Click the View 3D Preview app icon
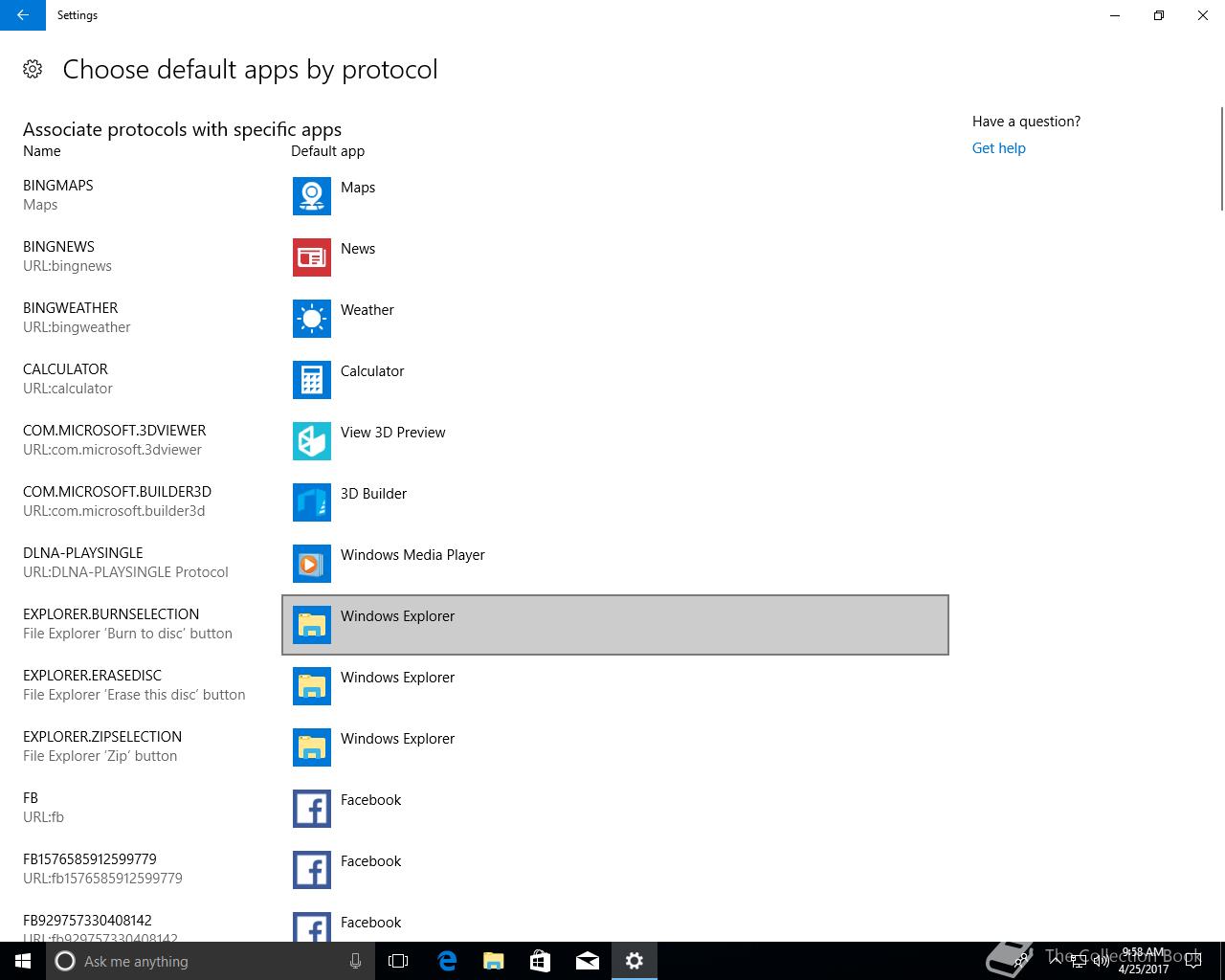 pos(312,441)
